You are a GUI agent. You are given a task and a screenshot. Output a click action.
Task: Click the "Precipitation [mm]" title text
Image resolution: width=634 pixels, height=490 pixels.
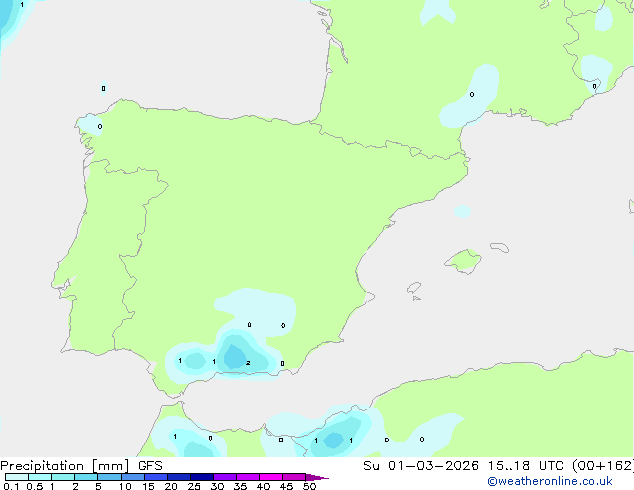[x=65, y=466]
